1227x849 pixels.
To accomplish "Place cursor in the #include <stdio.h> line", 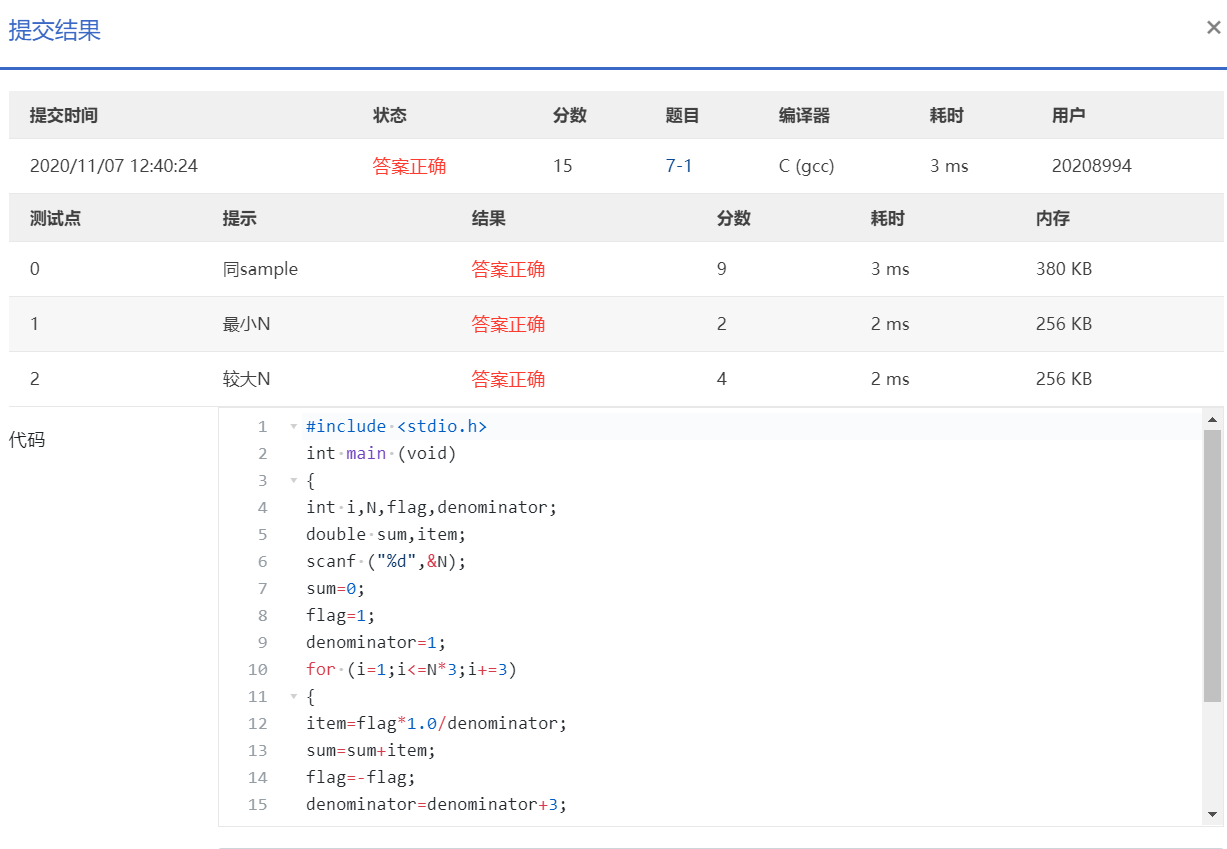I will tap(396, 427).
